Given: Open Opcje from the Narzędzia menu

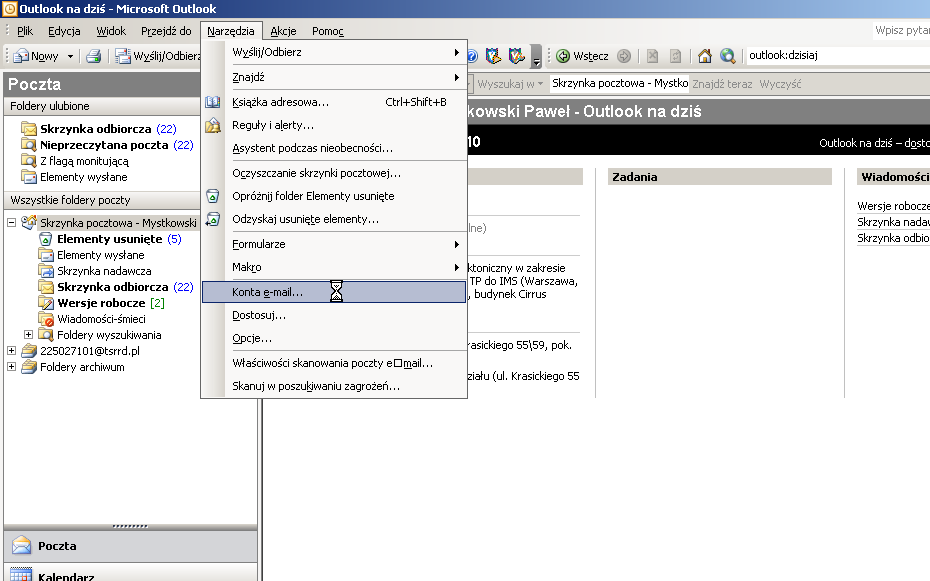Looking at the screenshot, I should coord(334,339).
